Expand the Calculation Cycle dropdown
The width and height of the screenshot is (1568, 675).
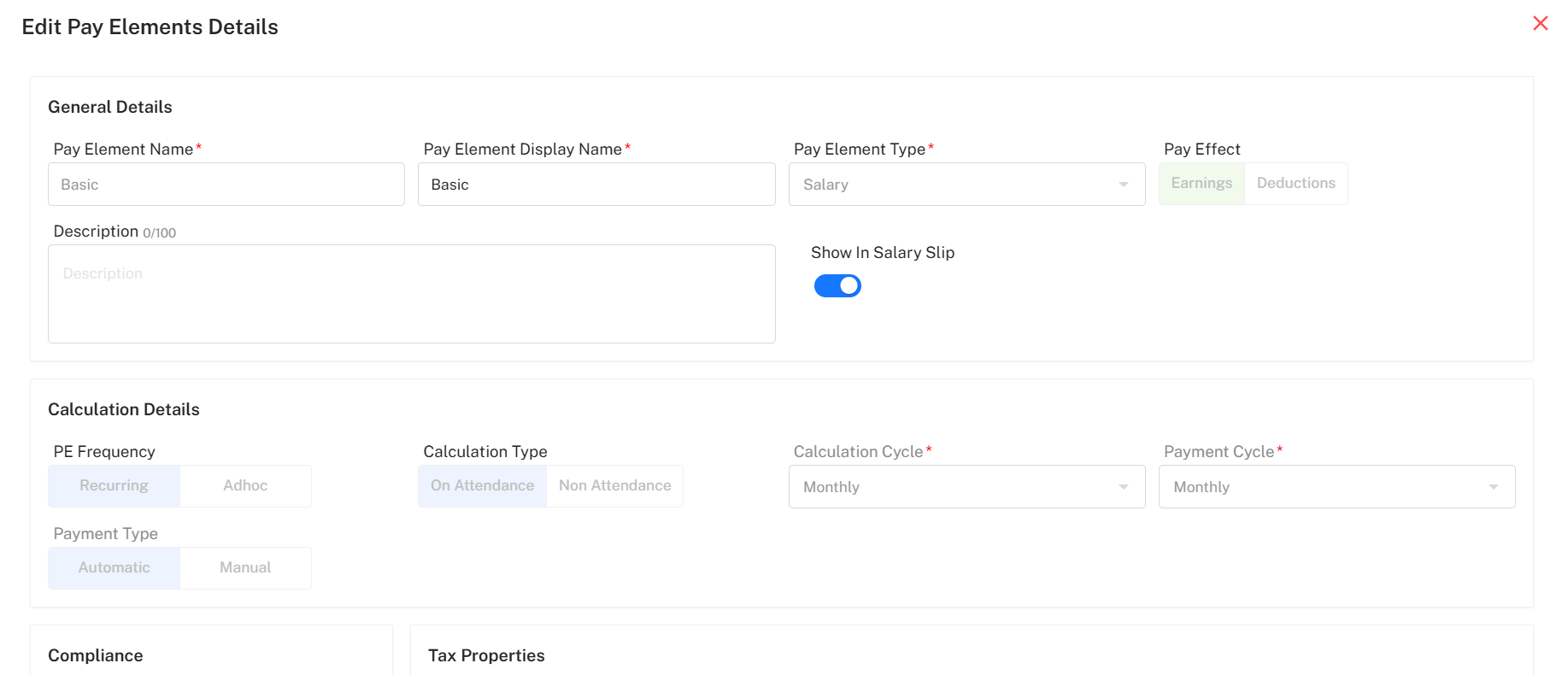point(966,487)
